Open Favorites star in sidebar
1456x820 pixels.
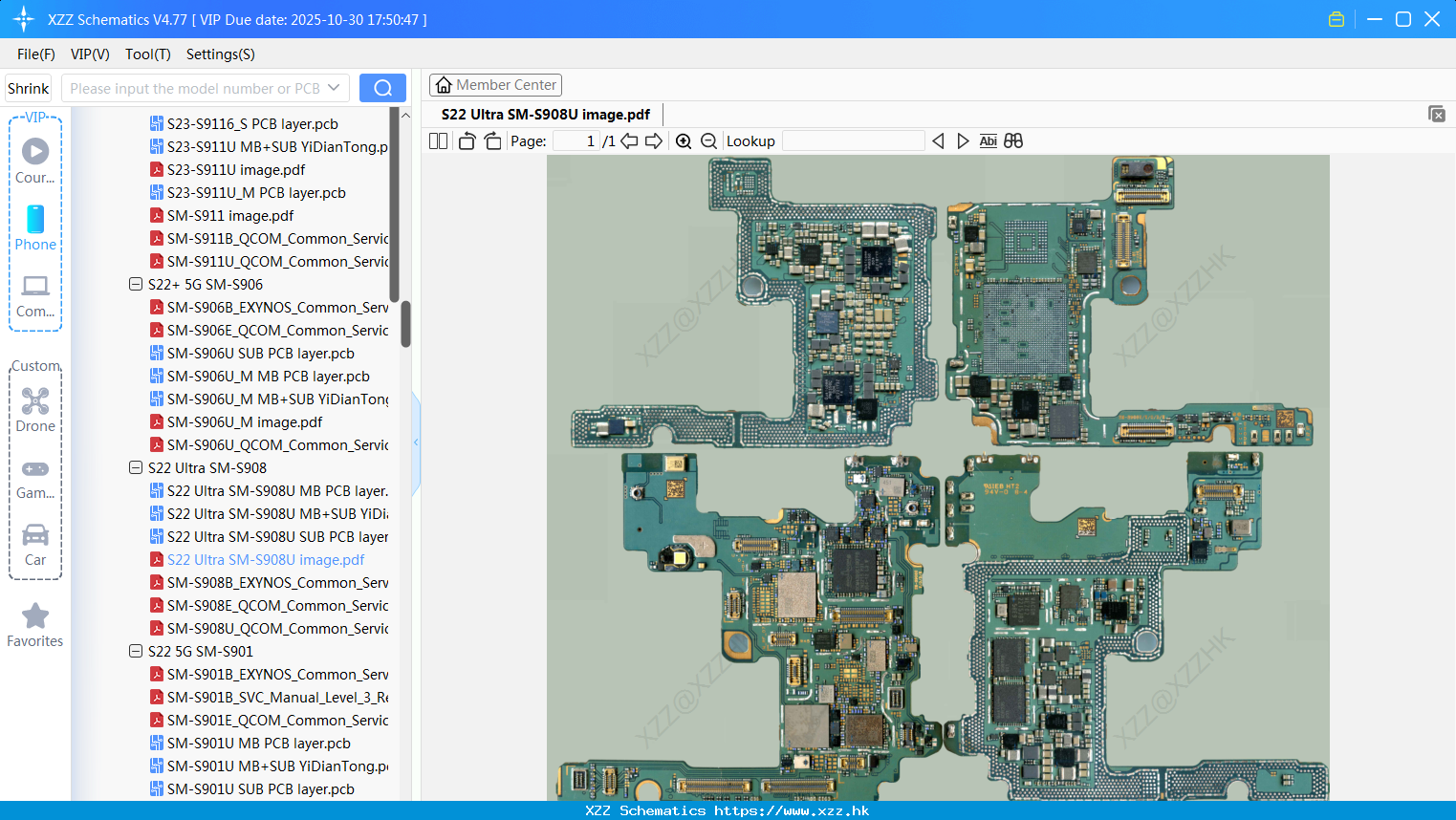click(35, 625)
